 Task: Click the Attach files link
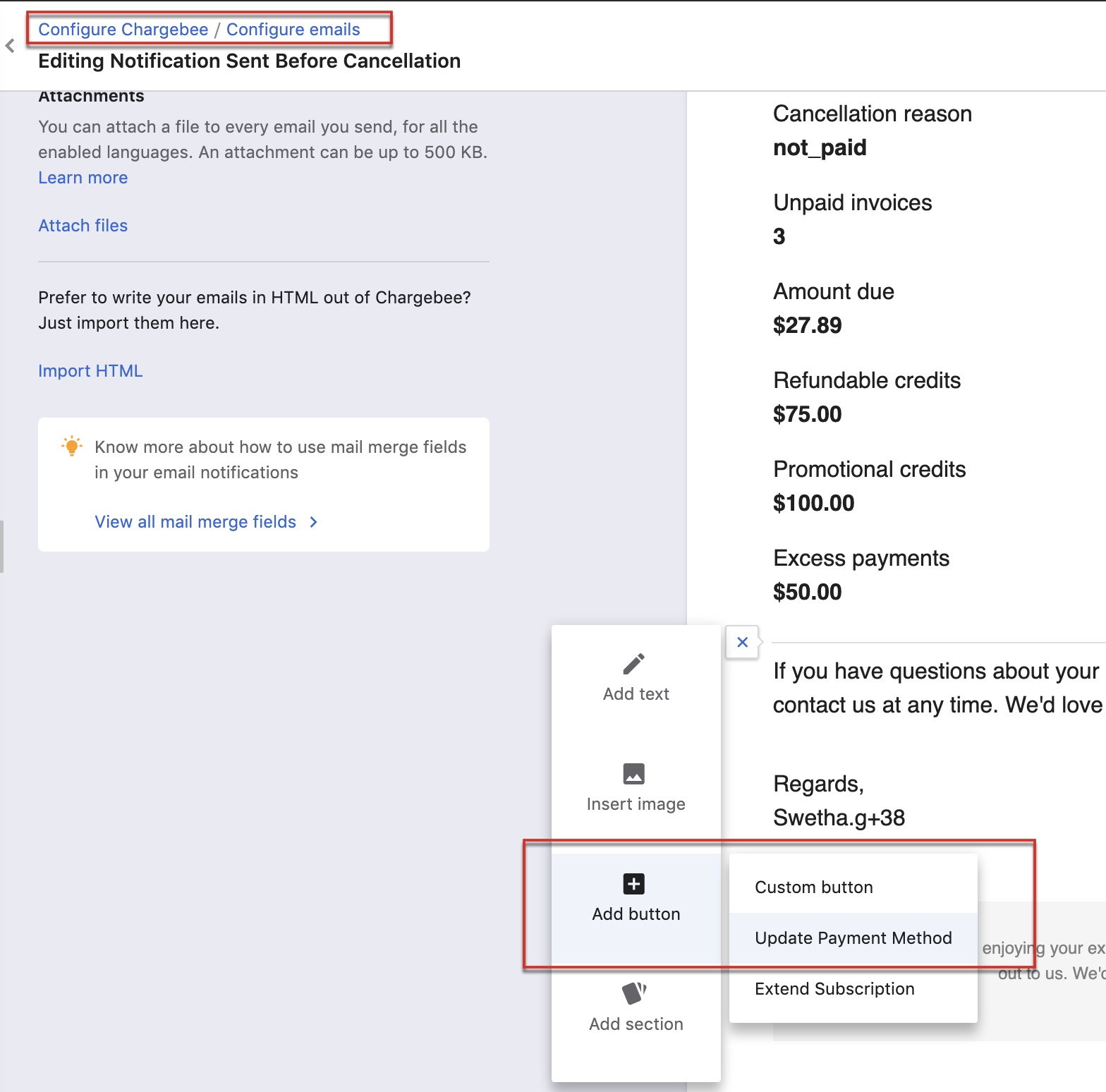pos(83,226)
